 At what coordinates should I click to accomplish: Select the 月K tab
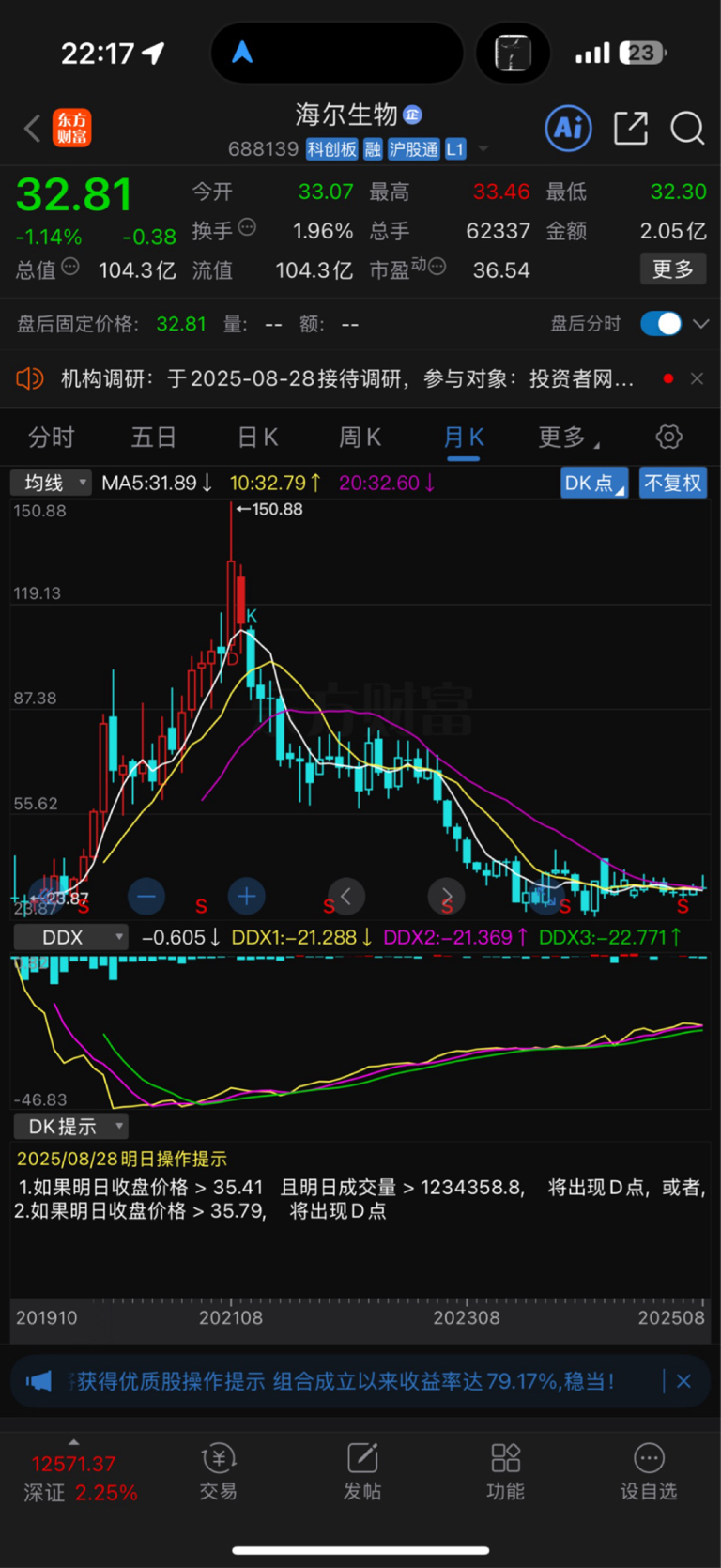(x=464, y=437)
